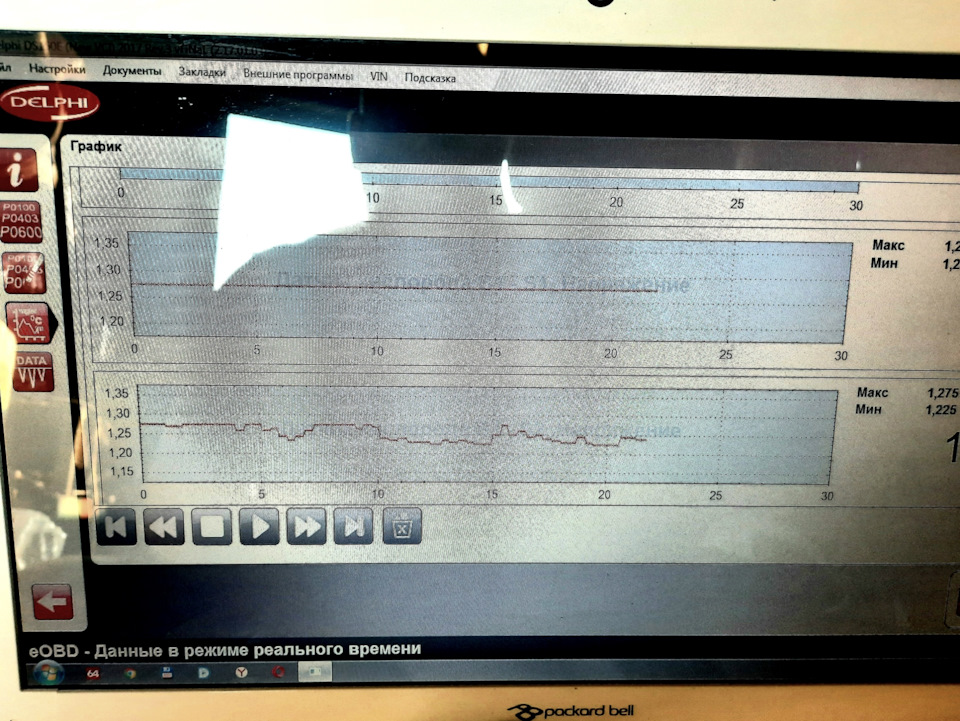Click the Delphi logo
The image size is (960, 721).
click(x=50, y=103)
